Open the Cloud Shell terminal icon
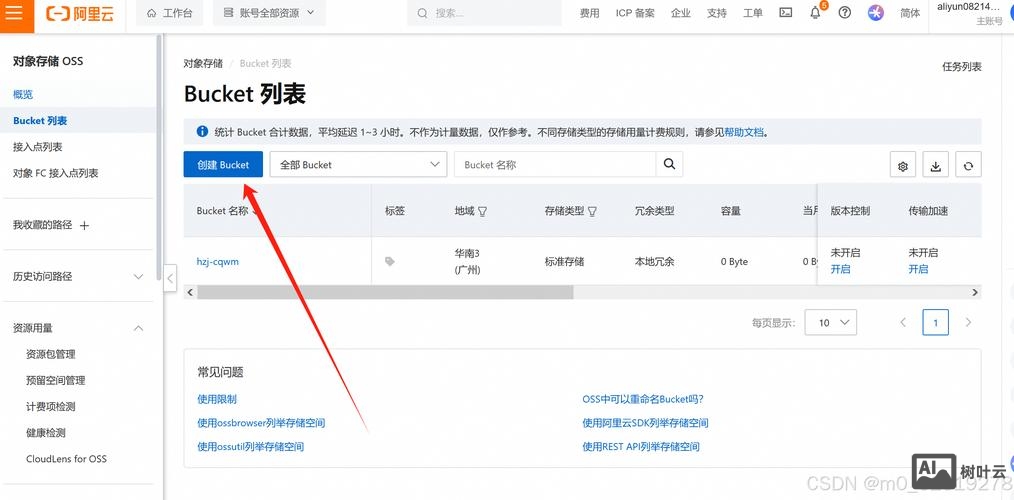1014x500 pixels. tap(786, 13)
